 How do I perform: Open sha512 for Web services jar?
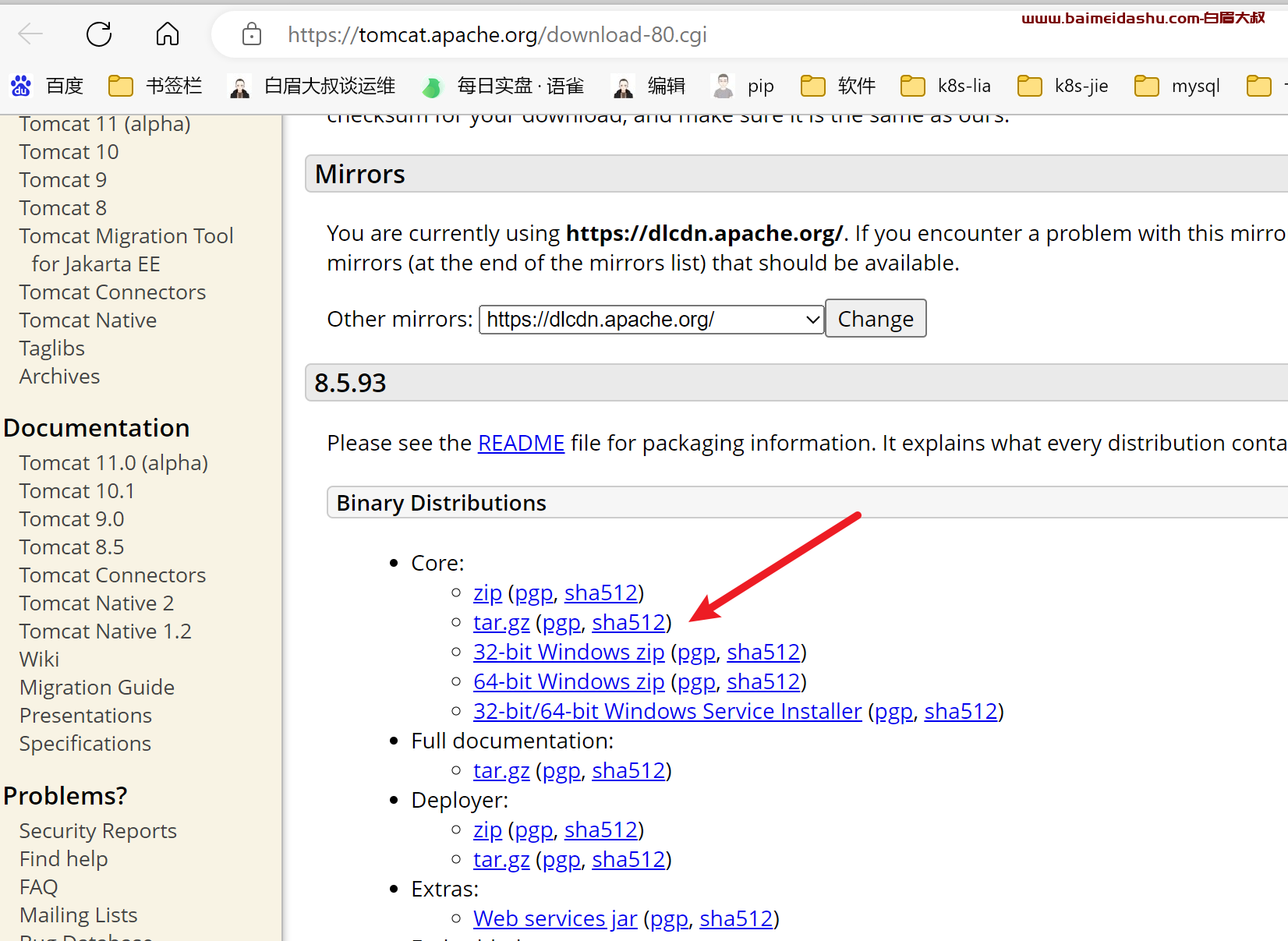coord(736,918)
